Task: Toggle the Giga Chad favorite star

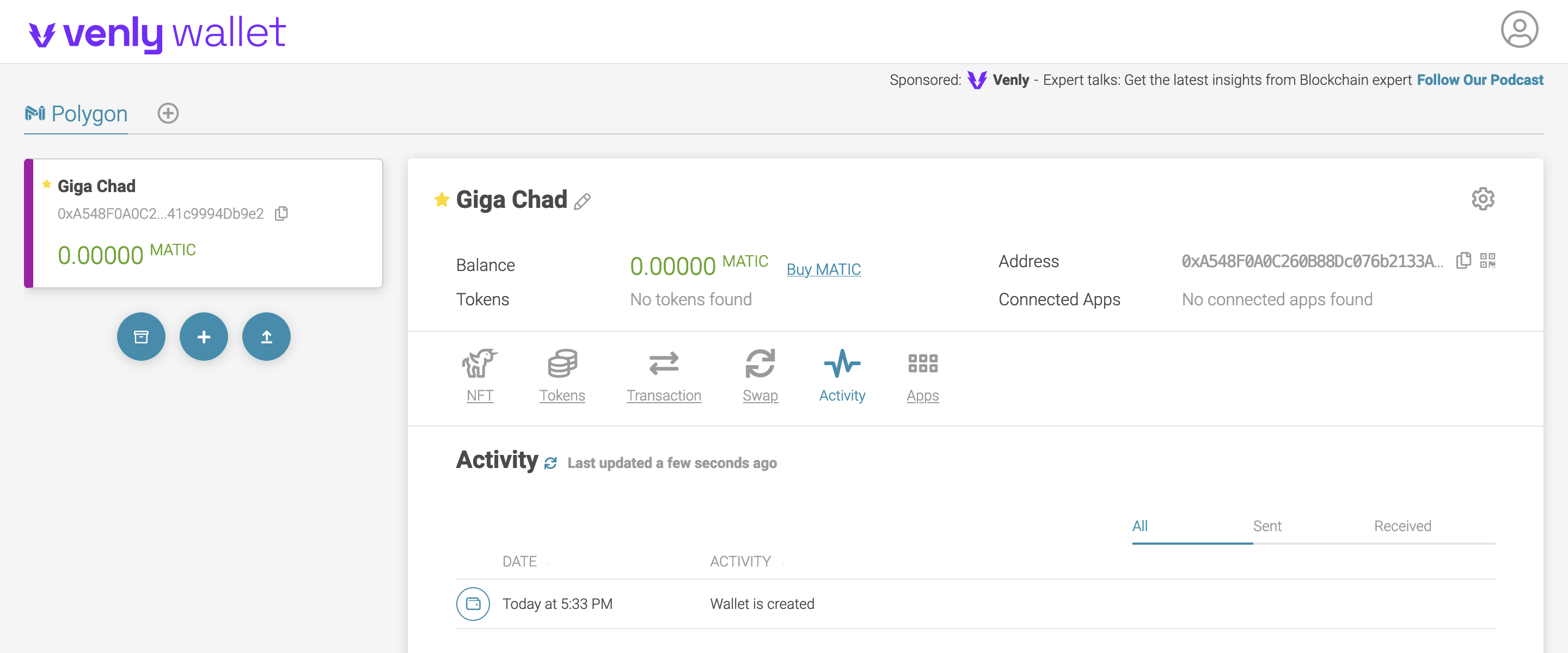Action: 442,200
